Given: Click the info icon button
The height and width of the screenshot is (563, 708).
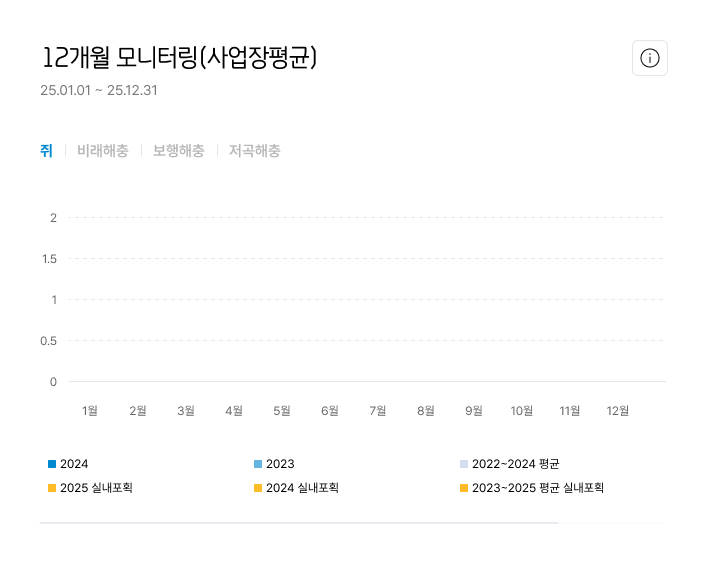Looking at the screenshot, I should tap(649, 58).
